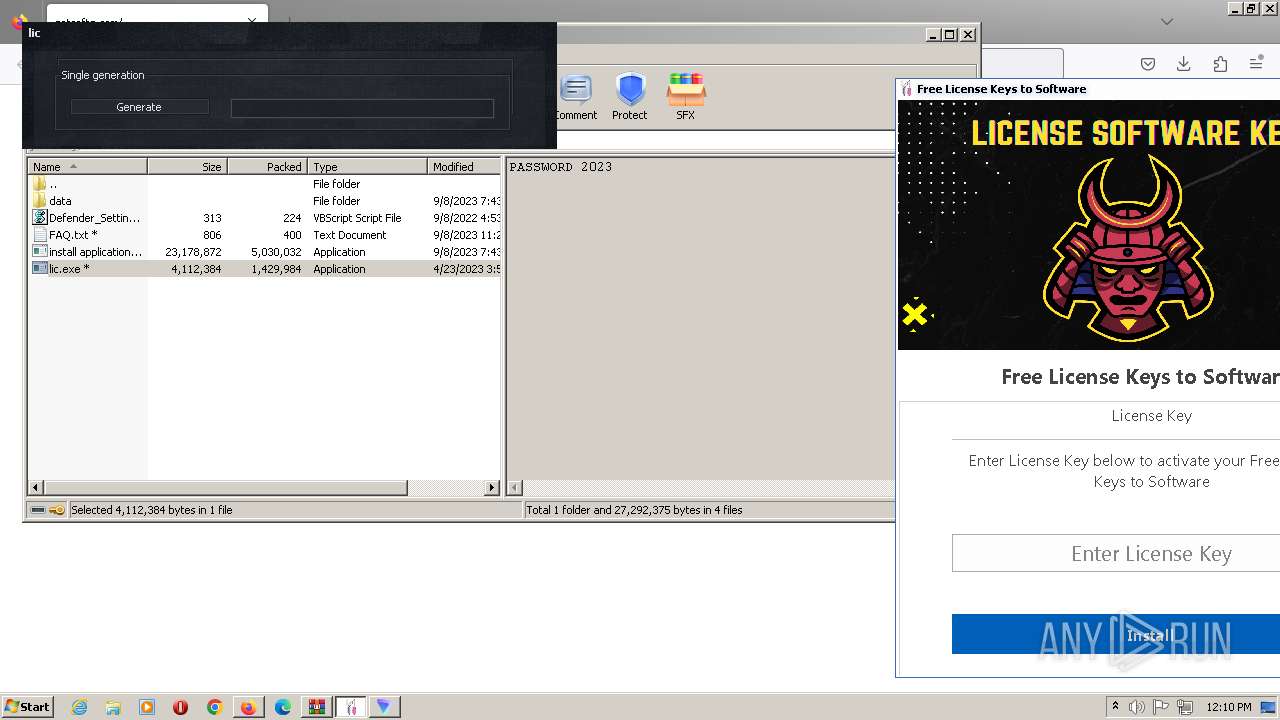Select the data folder in archive list

click(x=265, y=201)
